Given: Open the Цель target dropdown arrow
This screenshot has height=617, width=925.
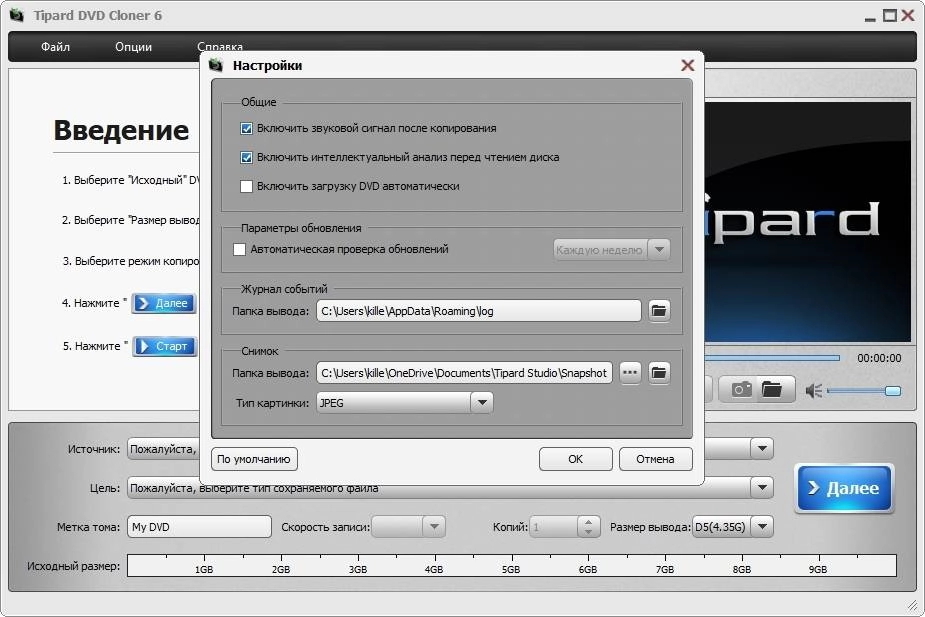Looking at the screenshot, I should click(762, 488).
